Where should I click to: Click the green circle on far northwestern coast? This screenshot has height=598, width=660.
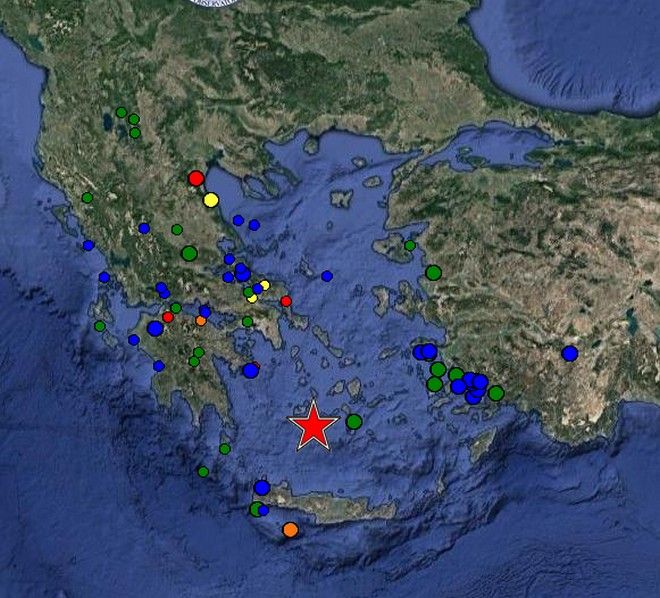[x=87, y=197]
